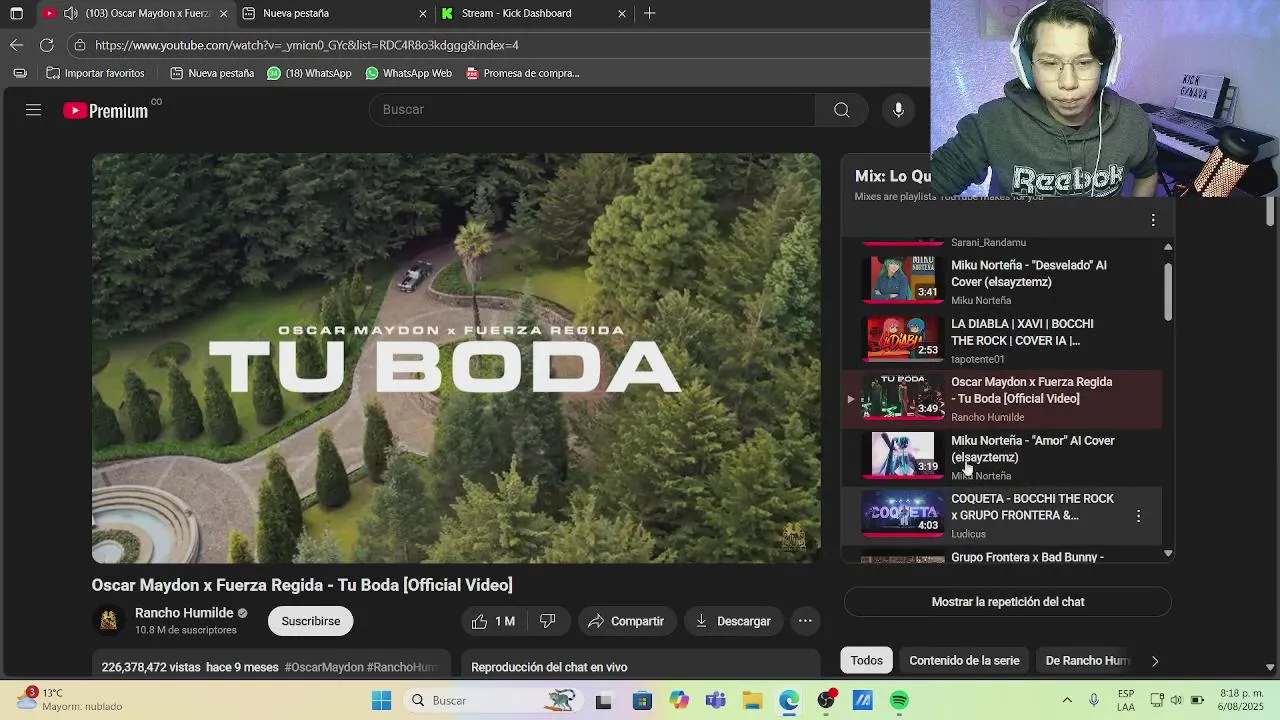Click playlist scrollbar down arrow
This screenshot has width=1280, height=720.
click(1168, 553)
